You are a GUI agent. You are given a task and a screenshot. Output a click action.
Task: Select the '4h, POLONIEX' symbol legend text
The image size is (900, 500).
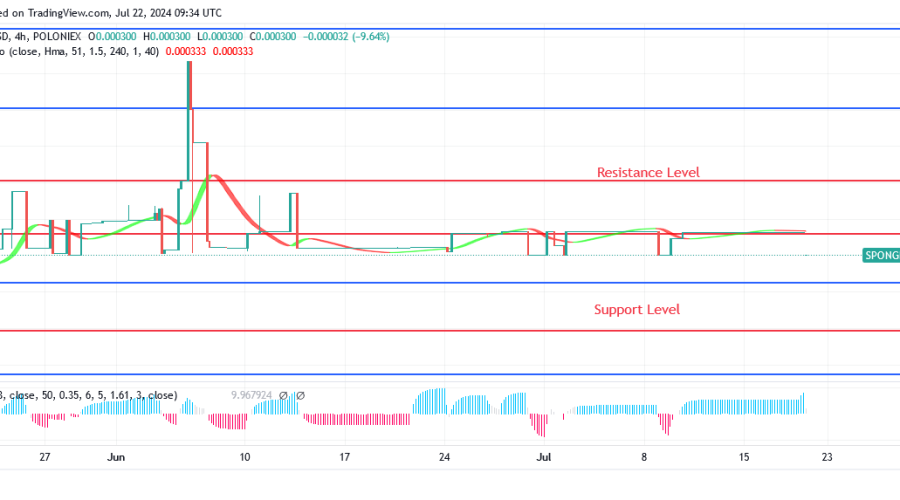point(48,36)
